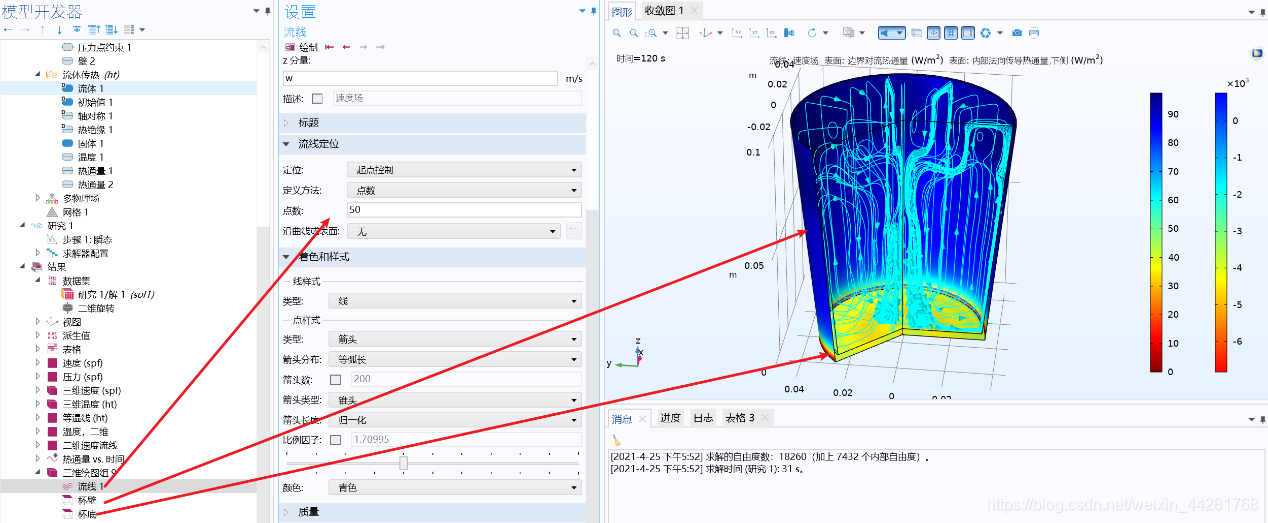Click the 绘制 plot button in settings
The image size is (1268, 523).
tap(302, 47)
